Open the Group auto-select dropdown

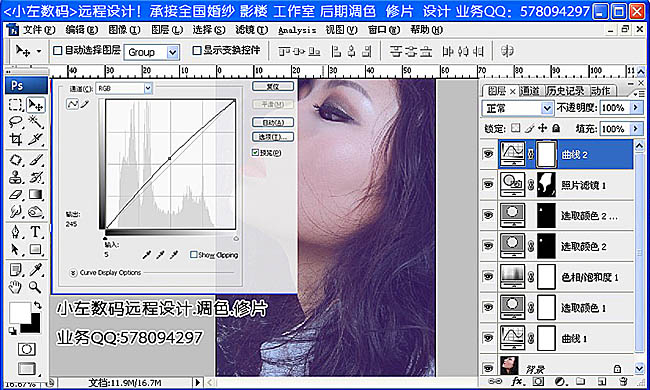point(172,52)
